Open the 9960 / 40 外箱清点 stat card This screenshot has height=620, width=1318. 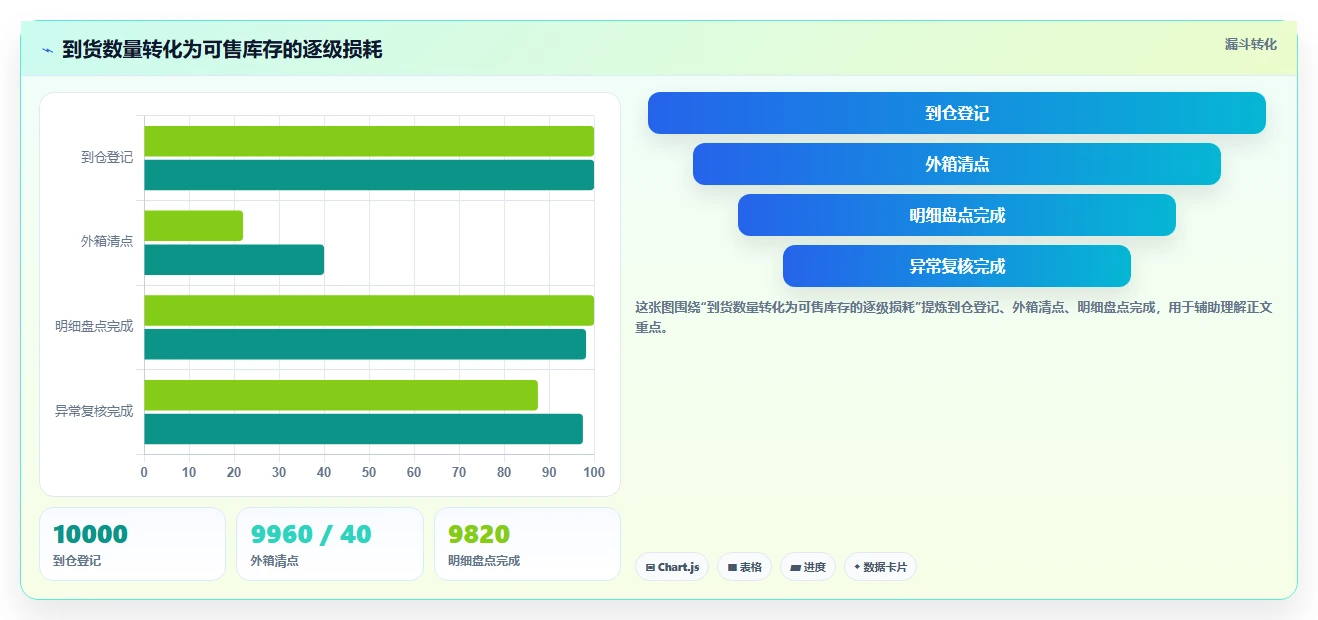pos(330,544)
